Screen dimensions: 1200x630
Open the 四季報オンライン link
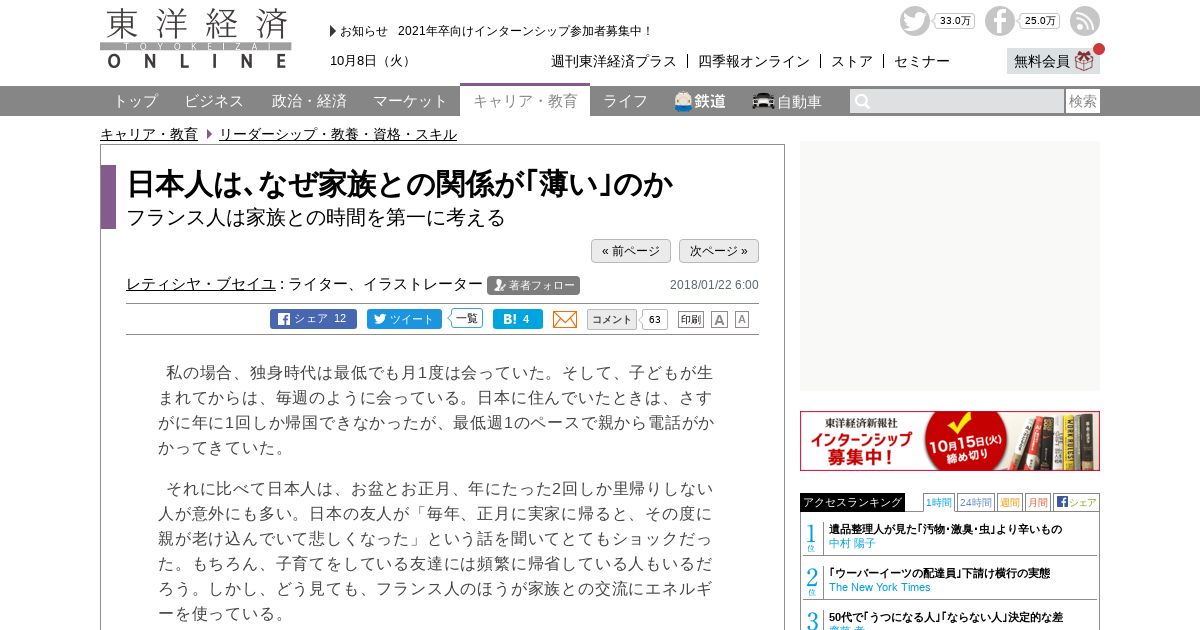point(754,61)
